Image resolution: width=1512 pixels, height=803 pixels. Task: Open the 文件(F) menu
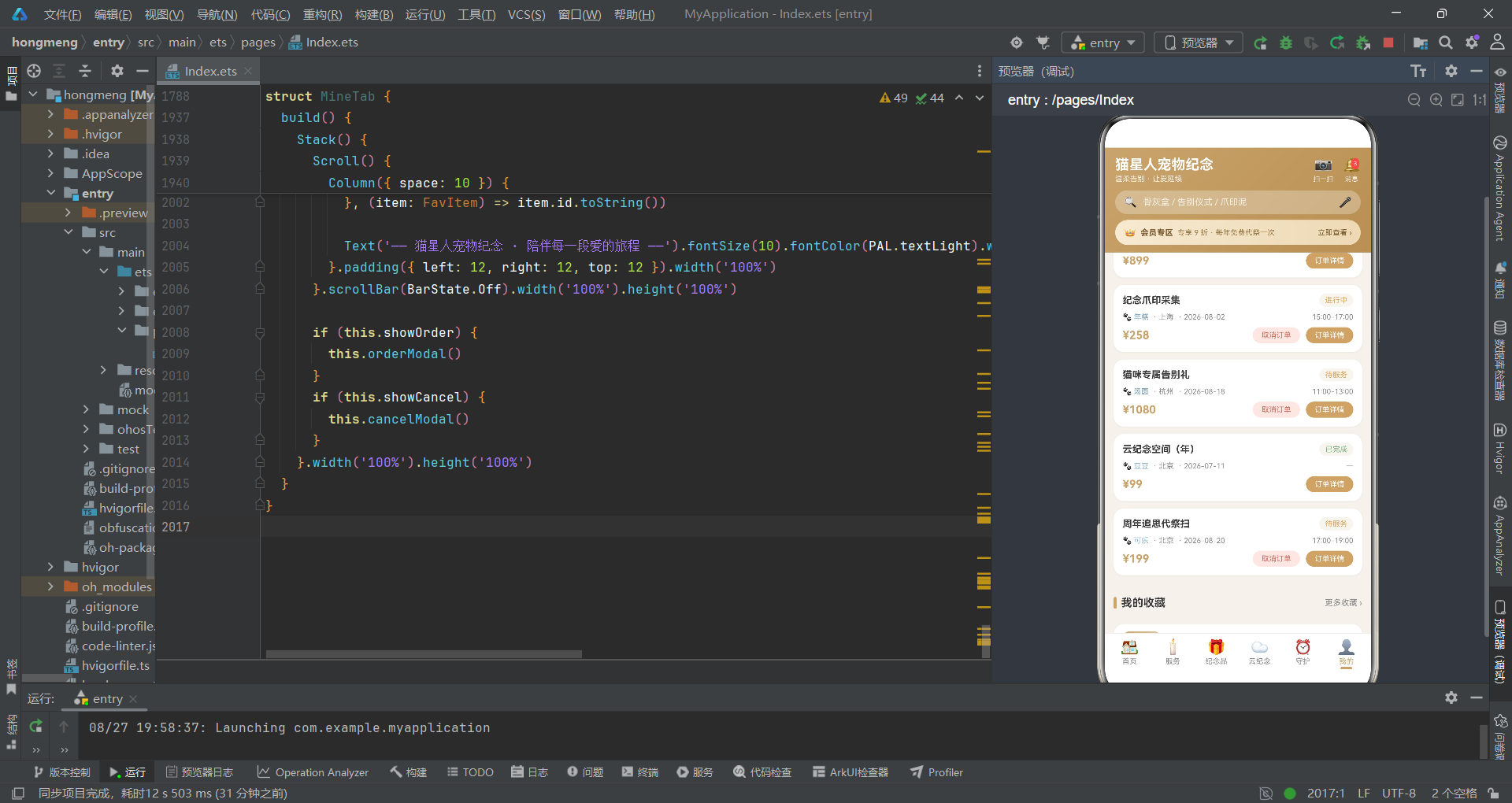point(62,14)
